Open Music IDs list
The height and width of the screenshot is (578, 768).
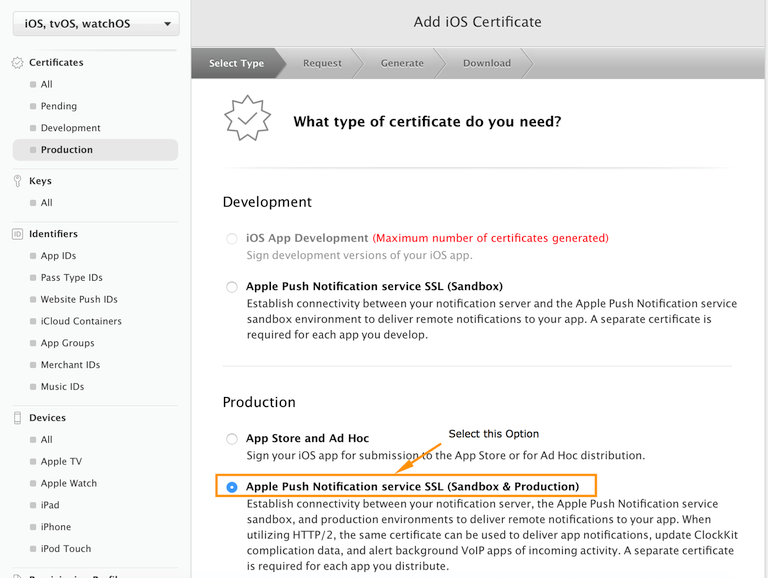(62, 386)
